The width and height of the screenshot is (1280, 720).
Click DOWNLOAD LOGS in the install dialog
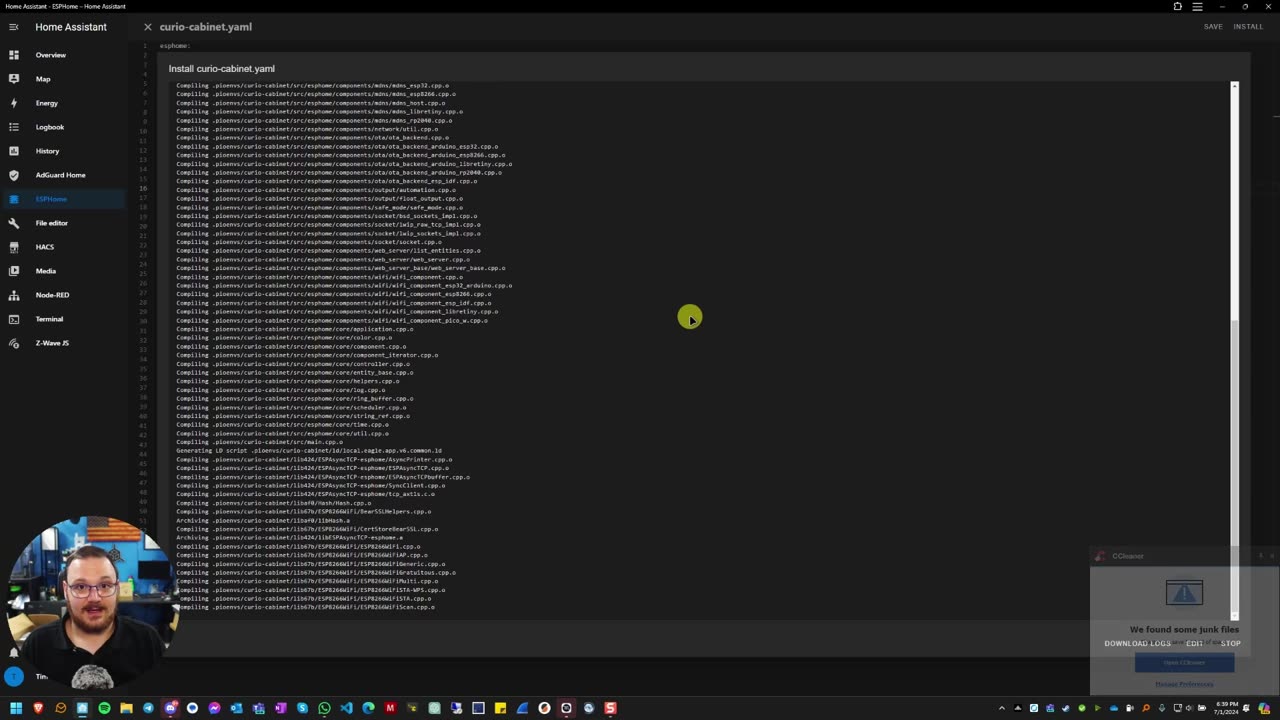1137,643
